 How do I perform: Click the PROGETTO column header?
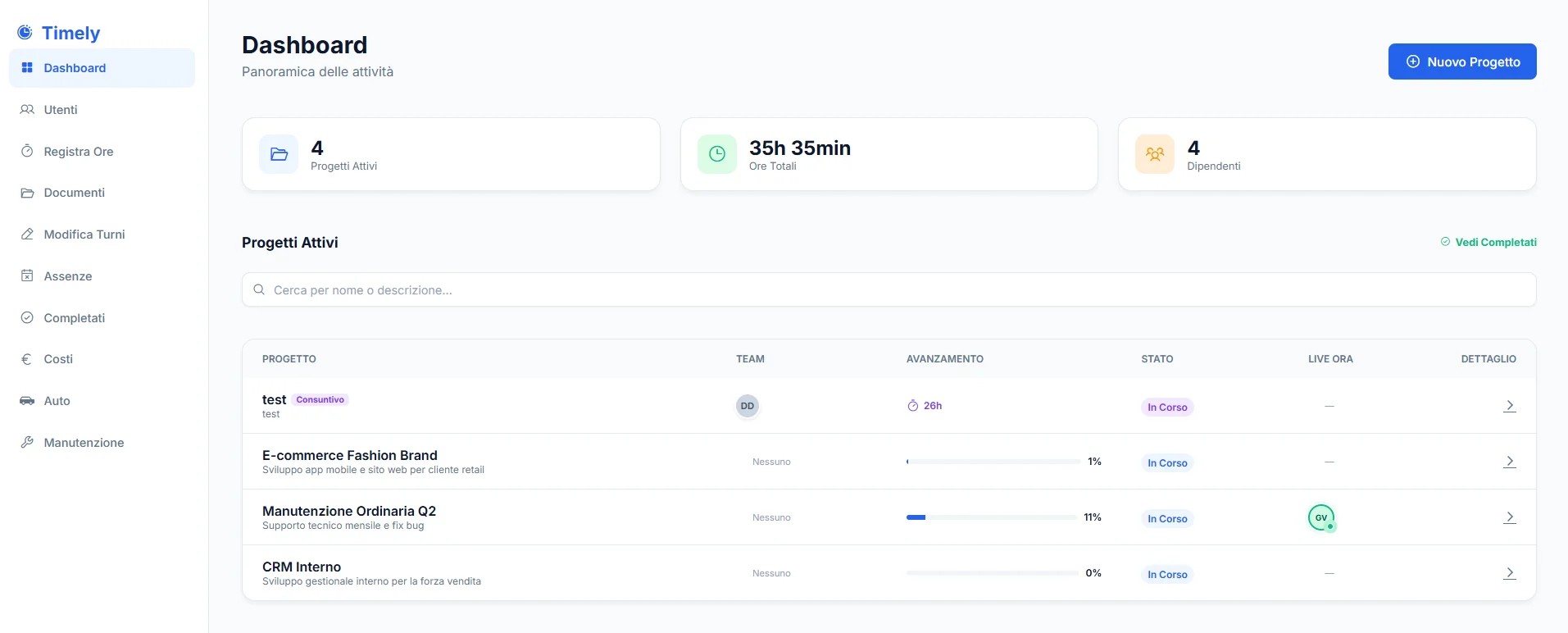pyautogui.click(x=289, y=359)
